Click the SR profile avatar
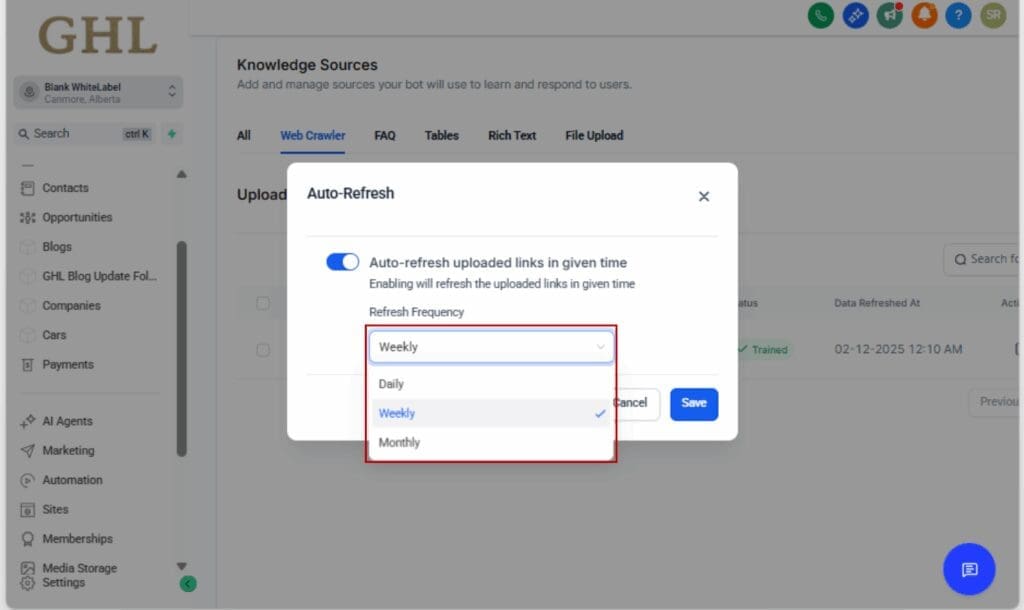Image resolution: width=1024 pixels, height=610 pixels. pos(993,16)
